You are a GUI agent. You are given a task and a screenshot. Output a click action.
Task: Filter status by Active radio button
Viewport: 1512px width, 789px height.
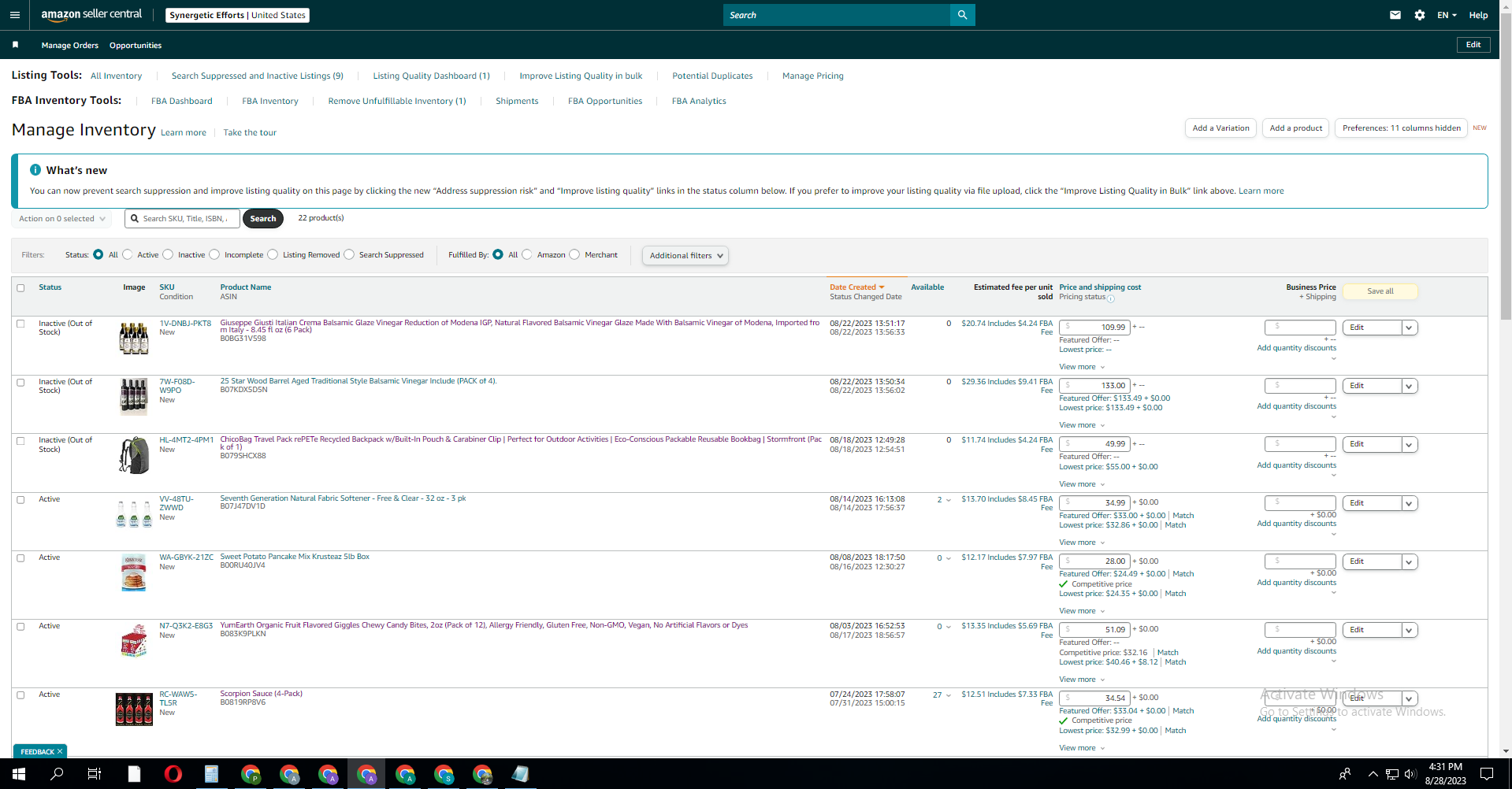coord(128,254)
